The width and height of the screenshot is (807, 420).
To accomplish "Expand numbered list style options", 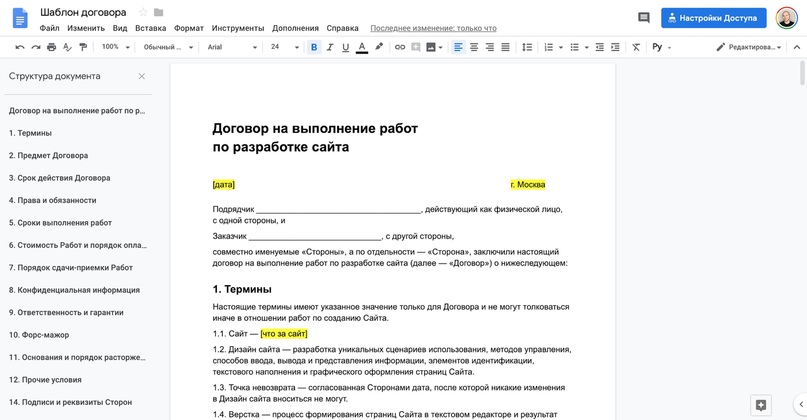I will pyautogui.click(x=560, y=47).
